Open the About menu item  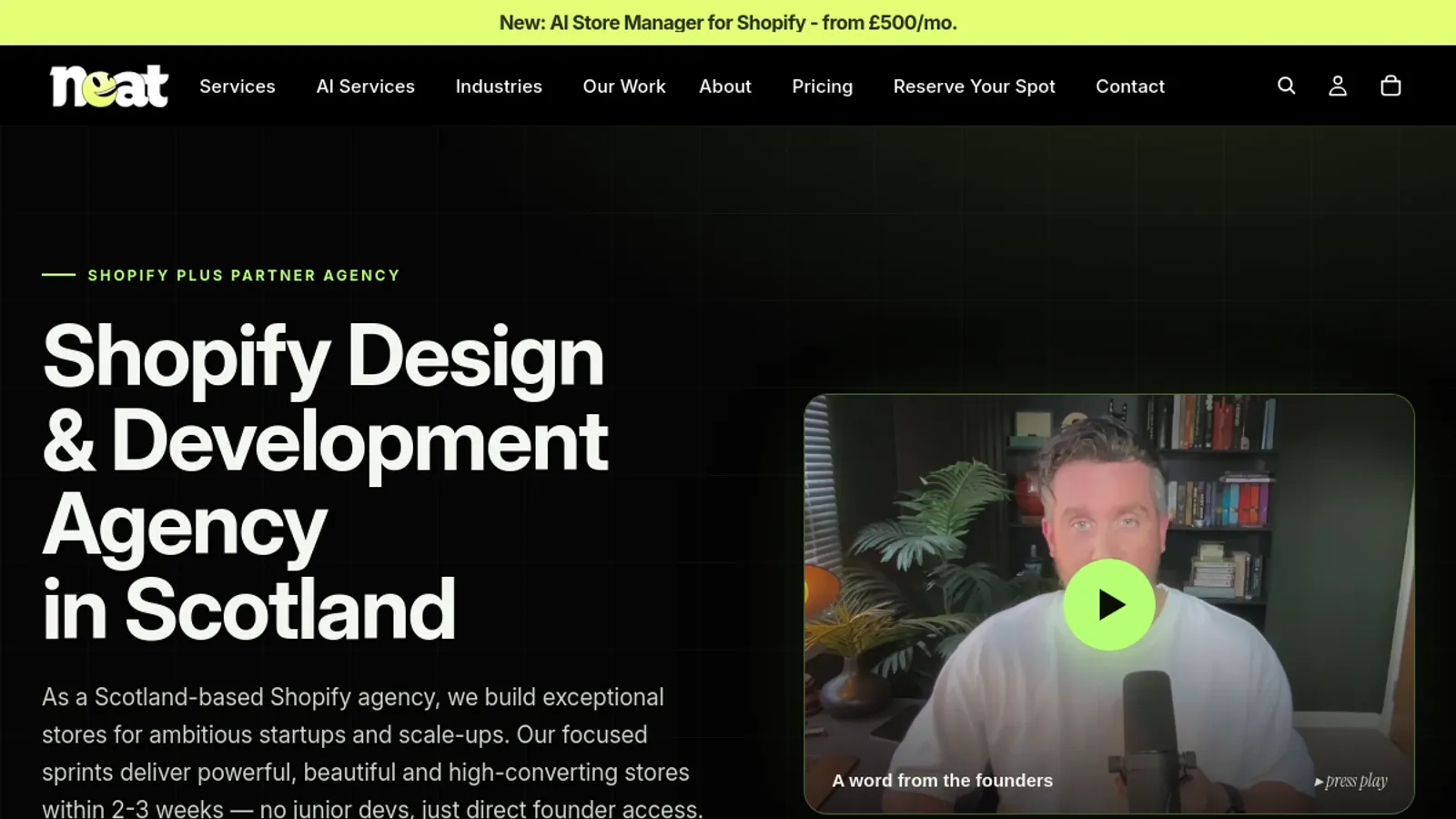[725, 86]
